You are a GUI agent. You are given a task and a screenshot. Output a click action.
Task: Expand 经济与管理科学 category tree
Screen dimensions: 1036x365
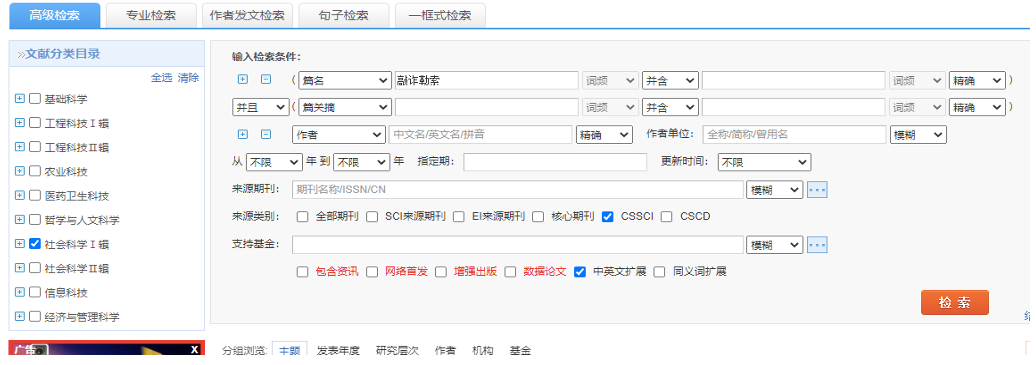(19, 316)
